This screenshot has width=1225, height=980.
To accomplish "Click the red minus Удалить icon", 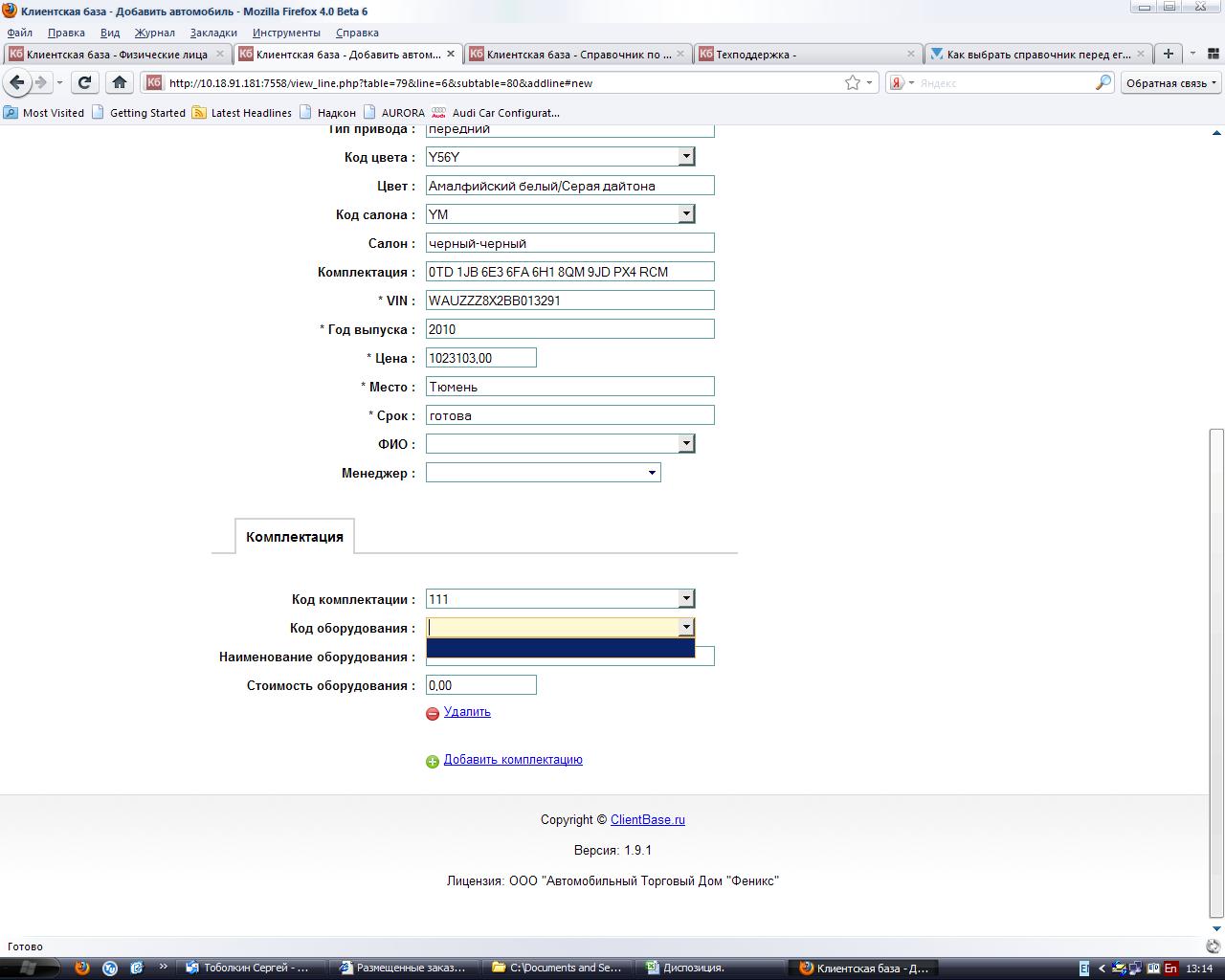I will [433, 713].
